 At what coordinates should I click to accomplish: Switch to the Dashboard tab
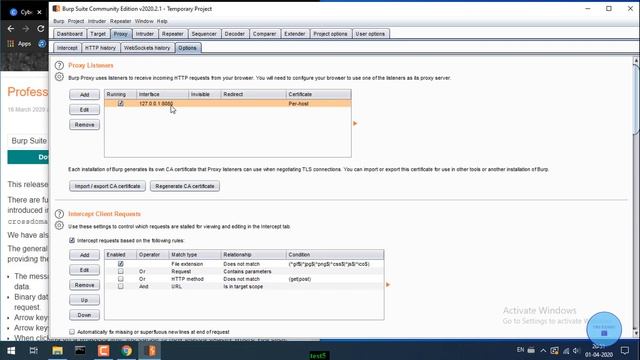click(69, 34)
